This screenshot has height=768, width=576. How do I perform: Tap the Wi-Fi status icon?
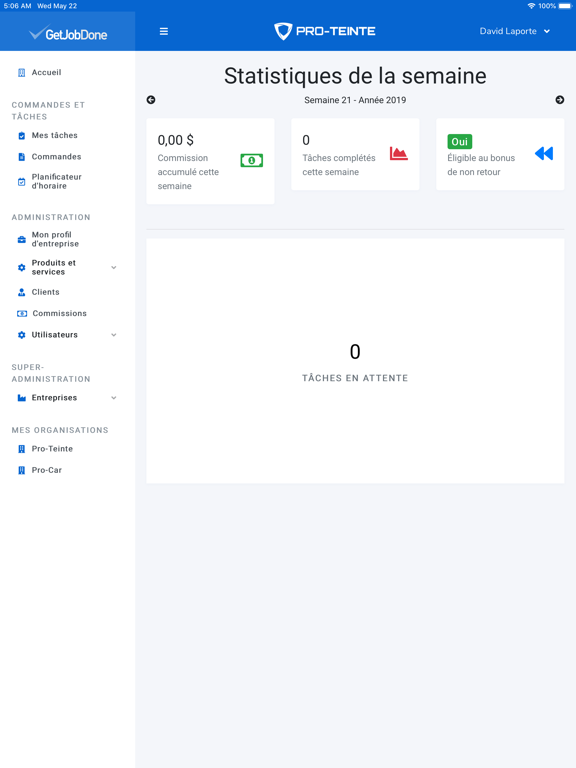(x=531, y=6)
